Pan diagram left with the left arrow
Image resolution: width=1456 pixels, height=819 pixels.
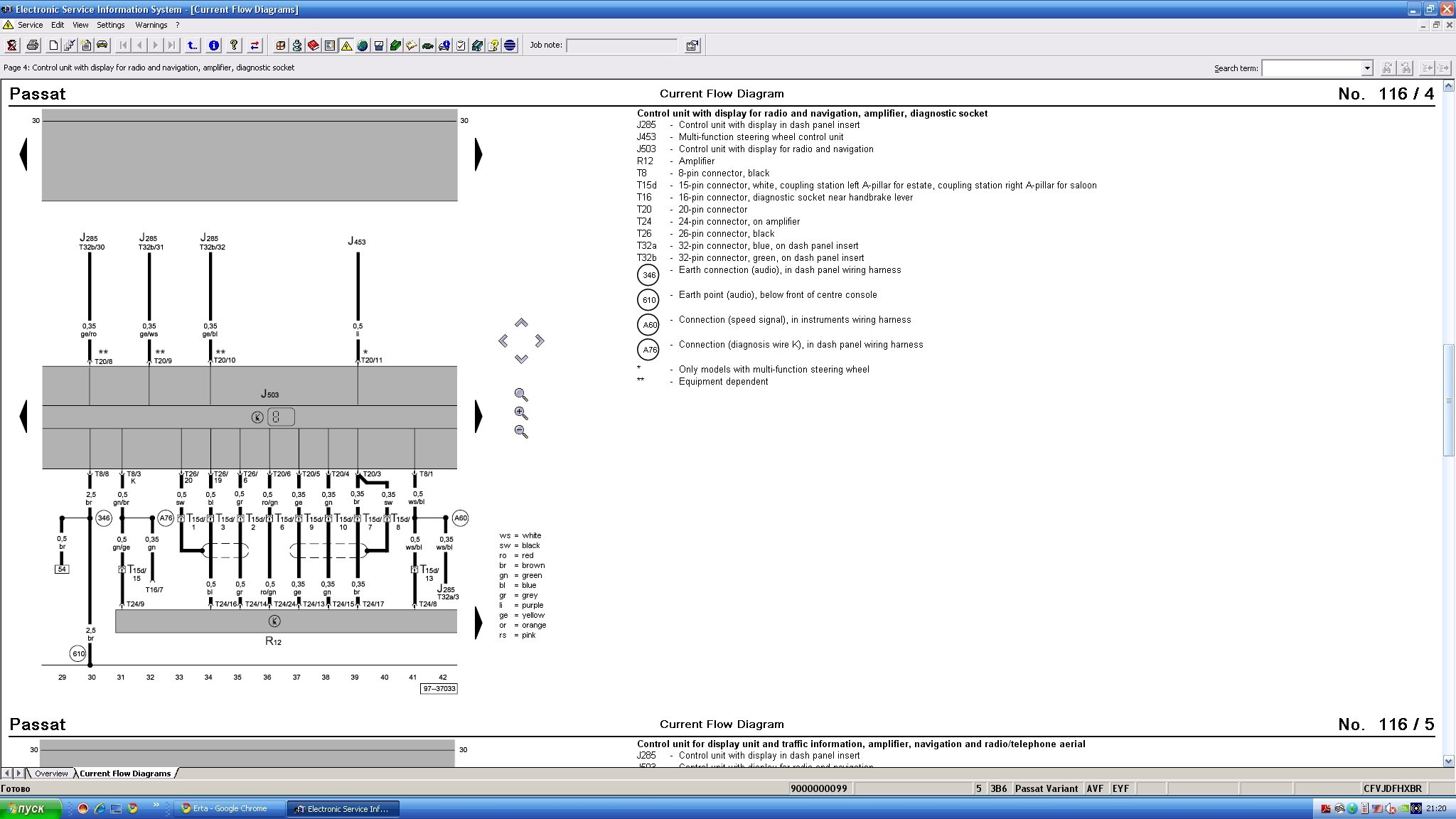(503, 341)
